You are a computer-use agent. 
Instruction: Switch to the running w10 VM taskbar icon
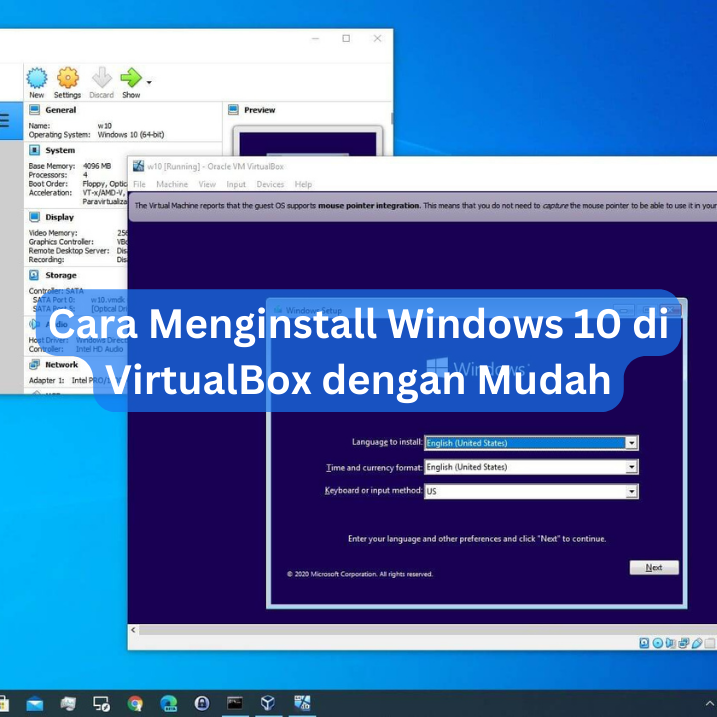click(x=302, y=703)
